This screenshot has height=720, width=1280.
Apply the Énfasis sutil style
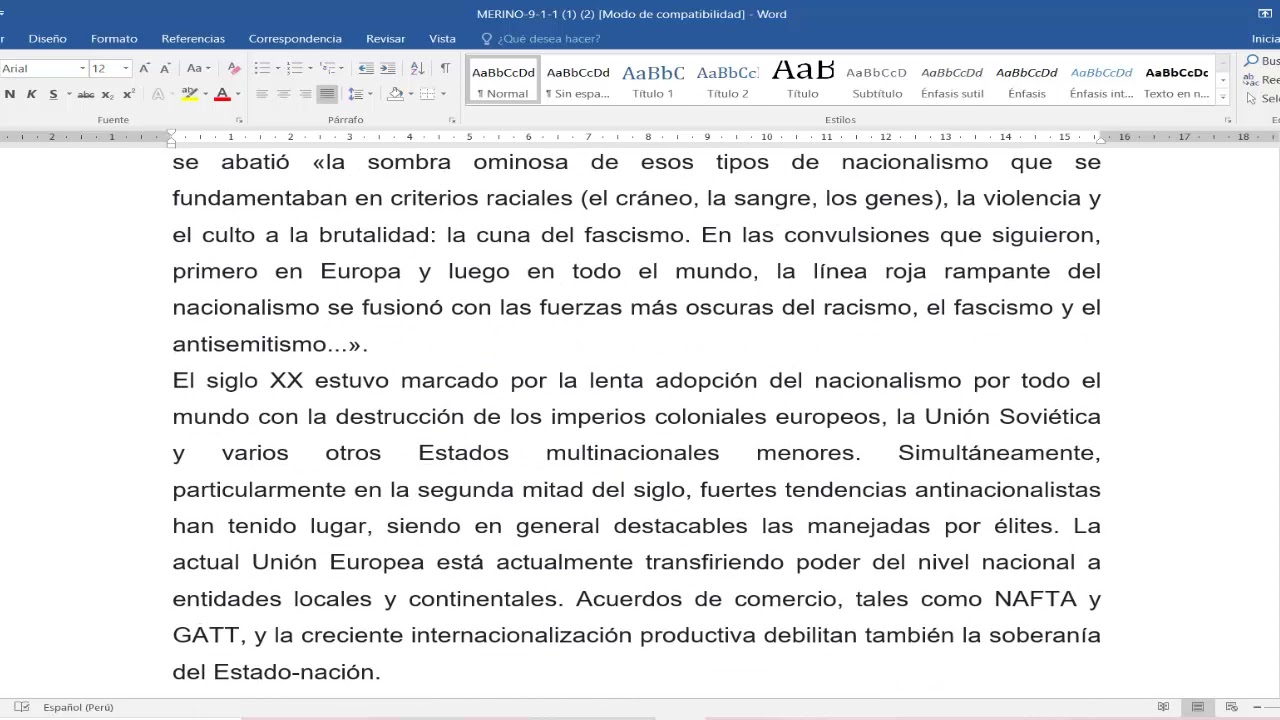(x=952, y=82)
